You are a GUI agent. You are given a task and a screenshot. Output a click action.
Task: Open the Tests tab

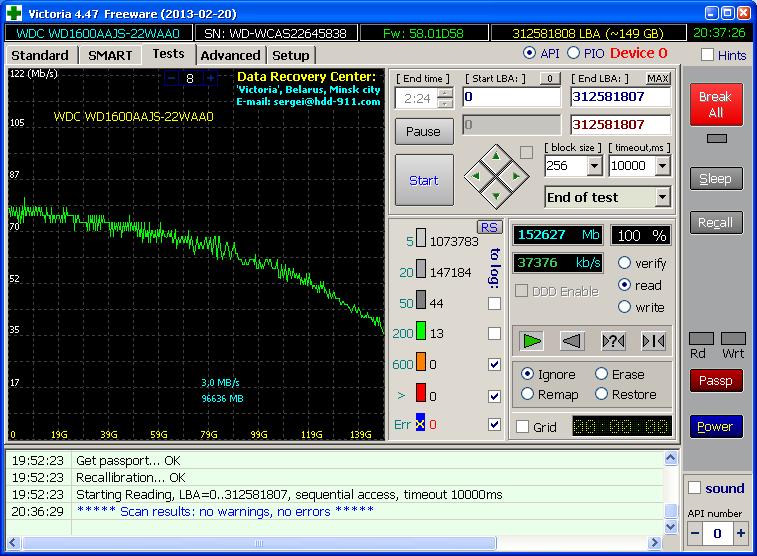point(168,54)
